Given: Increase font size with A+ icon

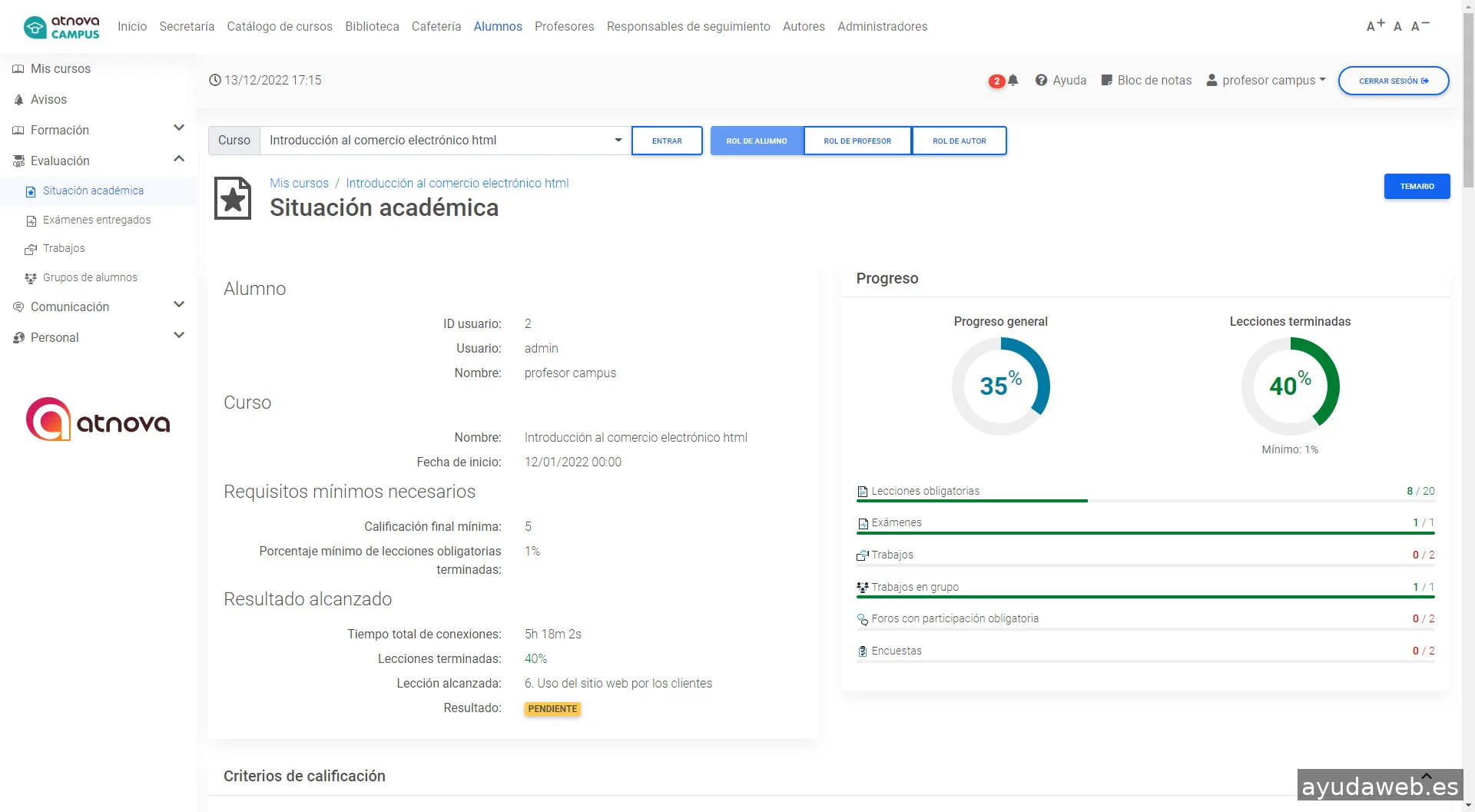Looking at the screenshot, I should [x=1374, y=26].
